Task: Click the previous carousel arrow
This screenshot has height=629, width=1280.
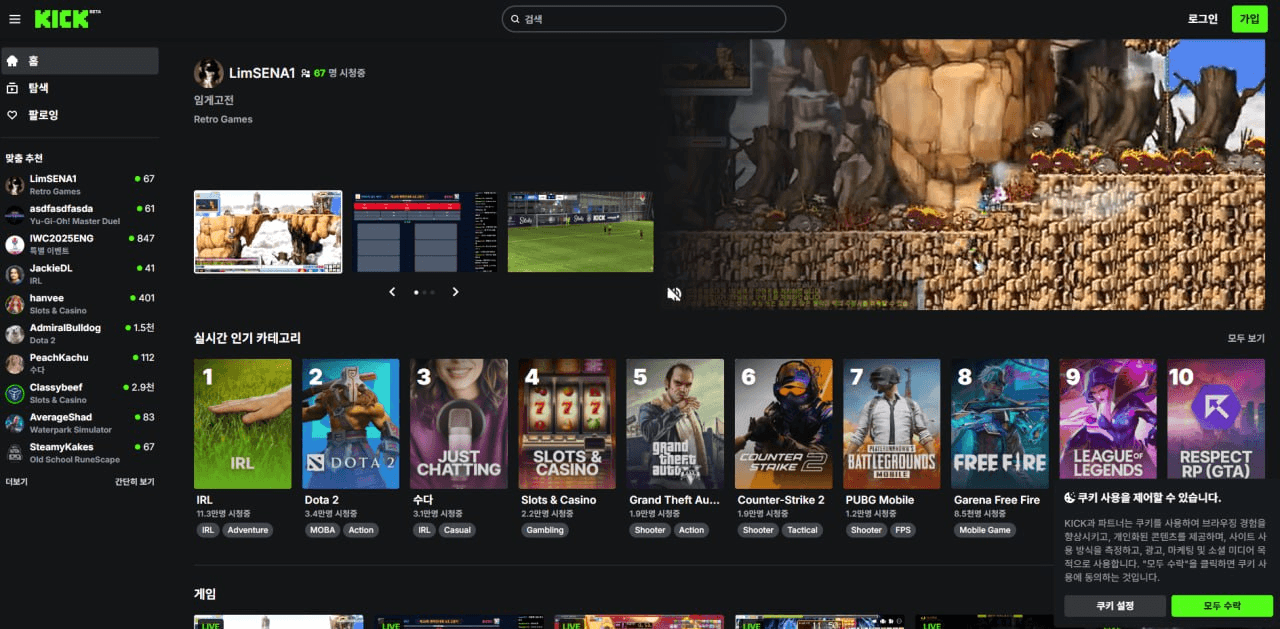Action: (x=392, y=292)
